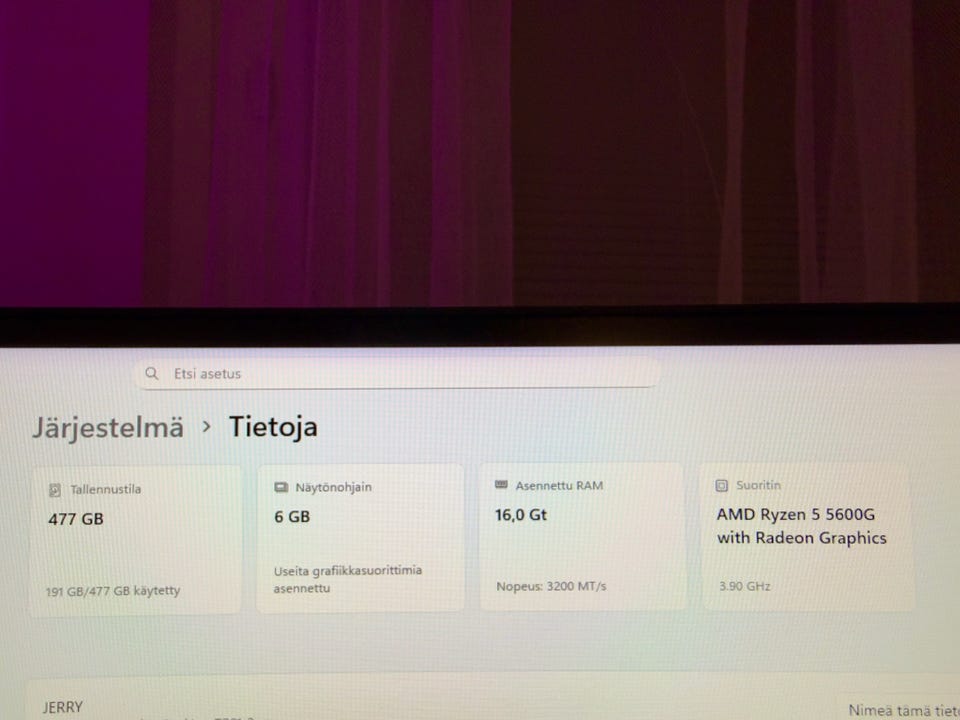The height and width of the screenshot is (720, 960).
Task: Focus the Etsi asetus search field
Action: 397,373
